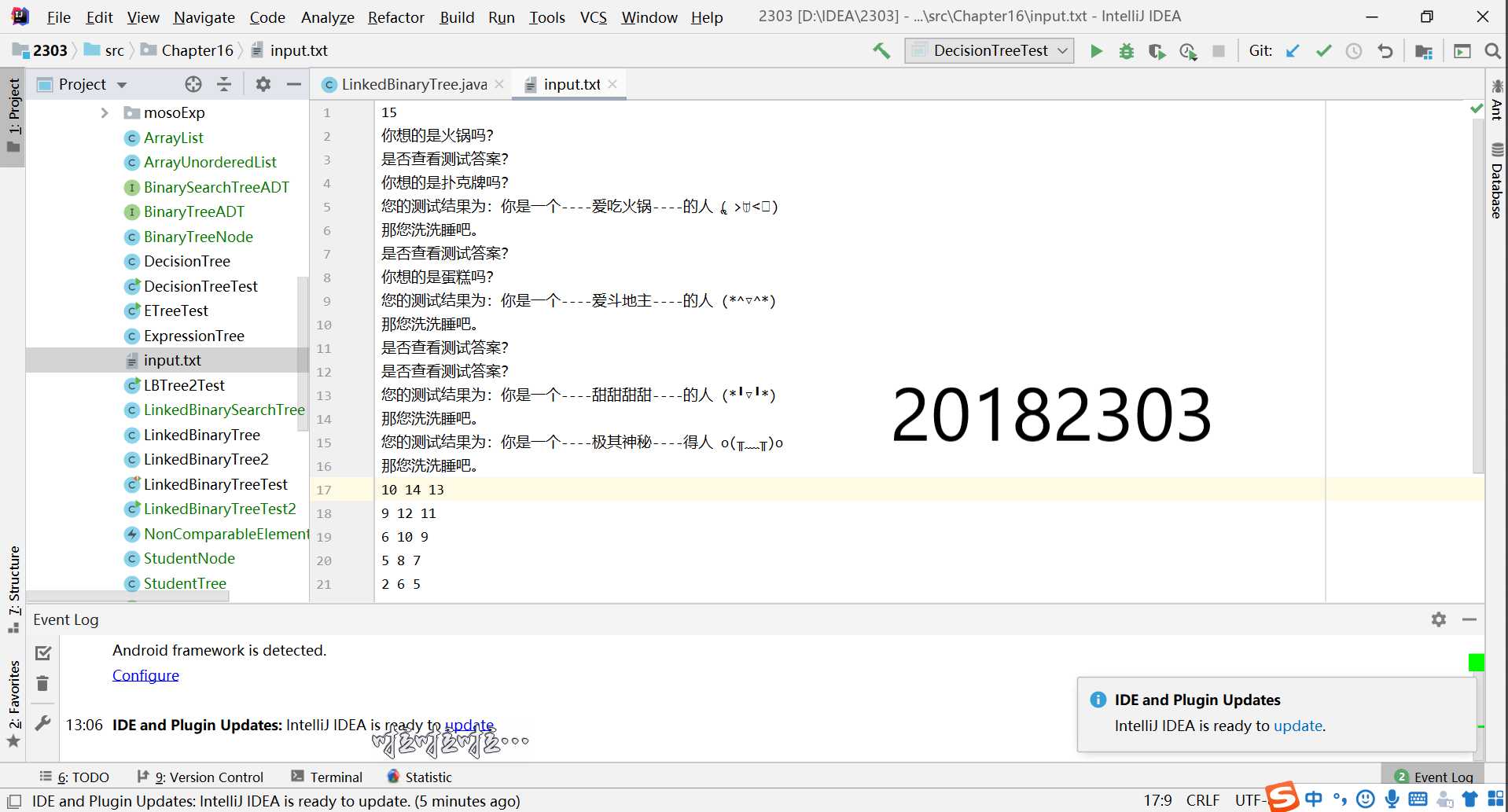Click the Sogou microphone voice input icon
This screenshot has height=812, width=1508.
coord(1392,799)
